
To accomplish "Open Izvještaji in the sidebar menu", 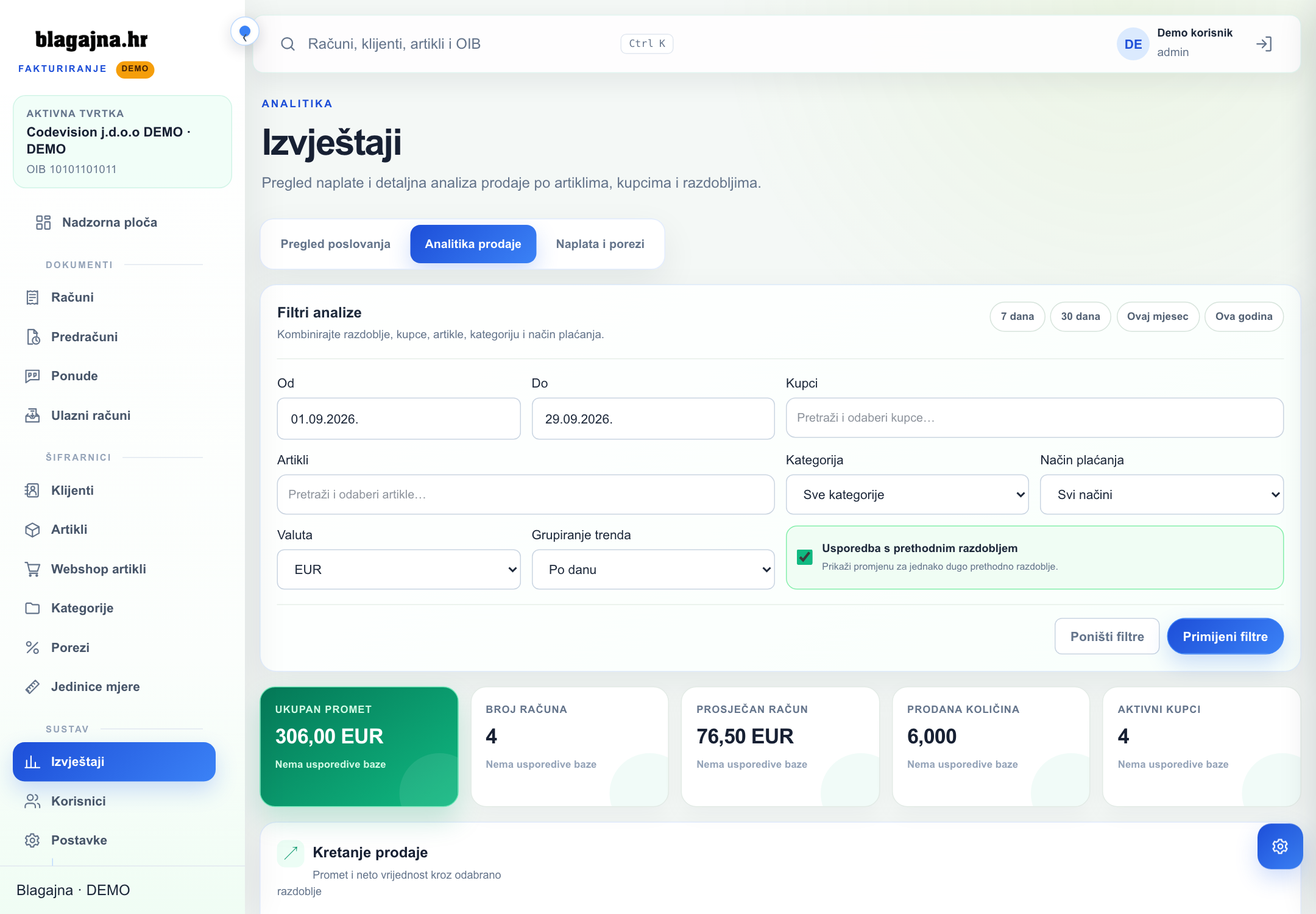I will [114, 762].
